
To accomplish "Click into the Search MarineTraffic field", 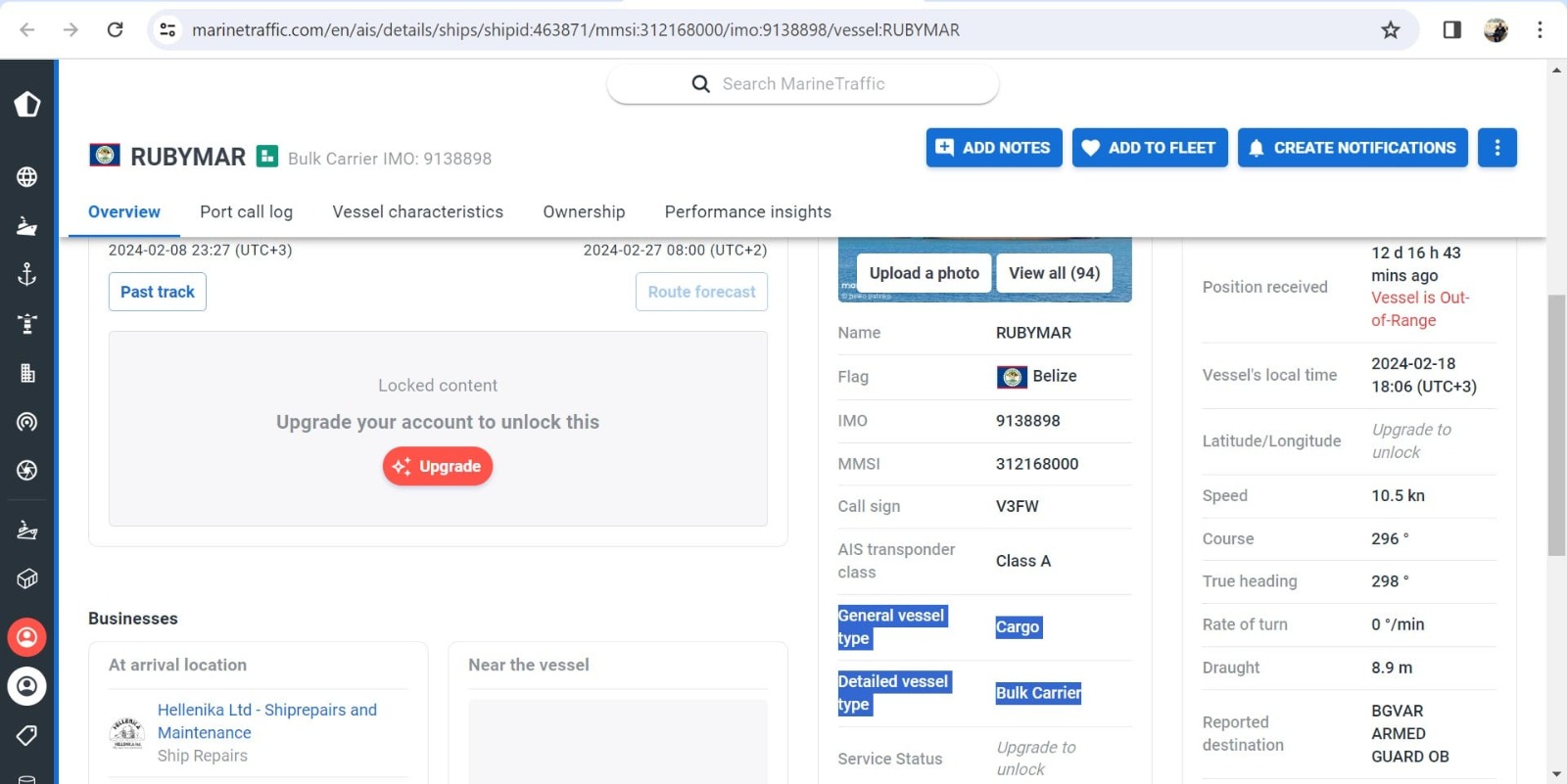I will click(803, 84).
